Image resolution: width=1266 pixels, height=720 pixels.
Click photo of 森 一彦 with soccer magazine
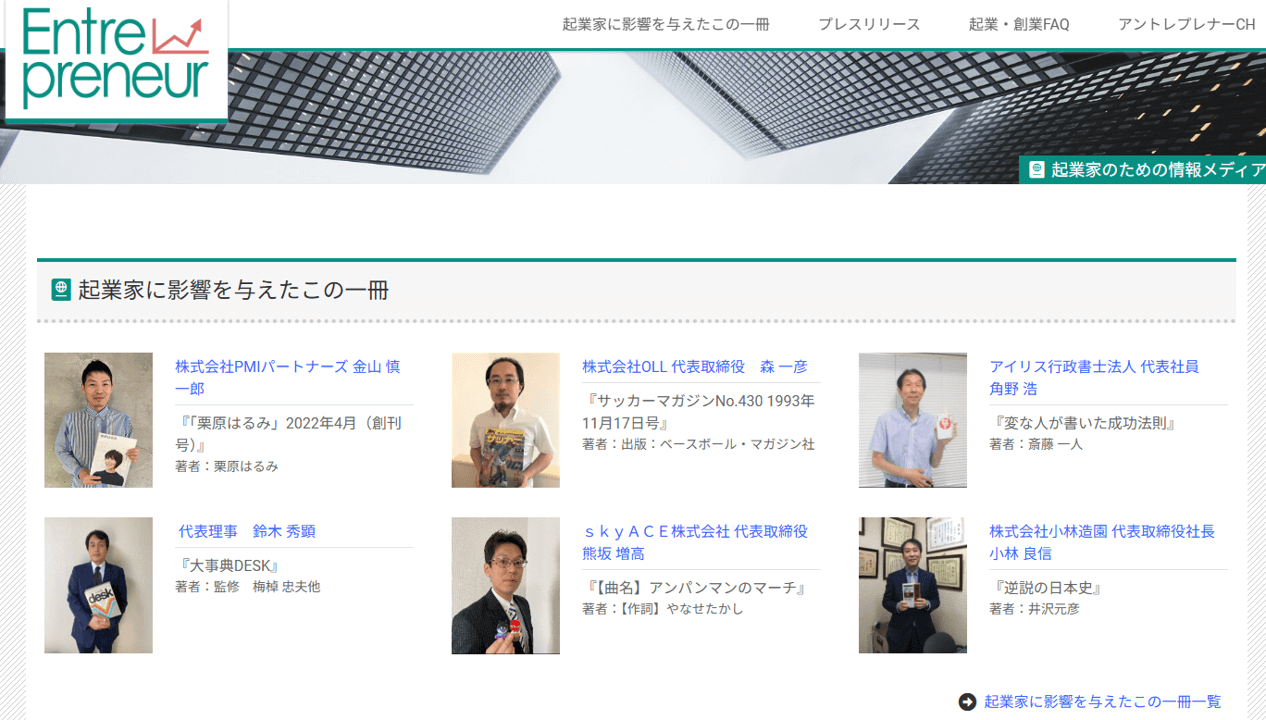tap(505, 420)
